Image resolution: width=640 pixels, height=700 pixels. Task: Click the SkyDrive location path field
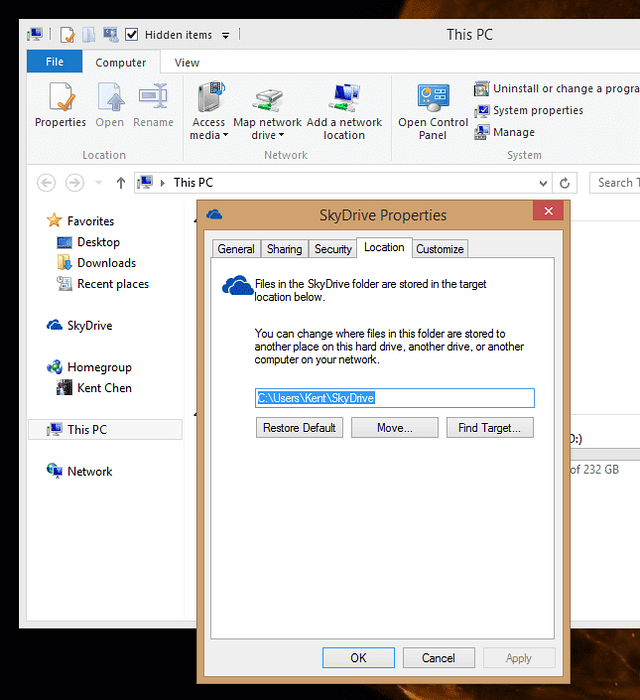pos(394,398)
